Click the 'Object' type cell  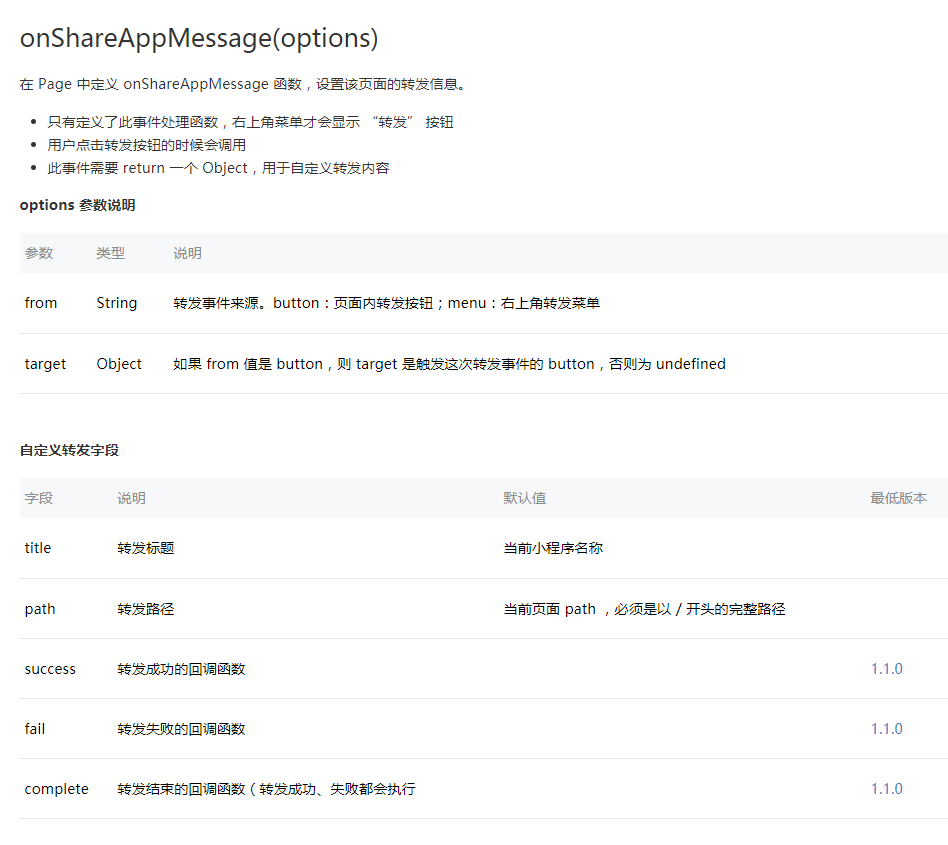pos(119,364)
